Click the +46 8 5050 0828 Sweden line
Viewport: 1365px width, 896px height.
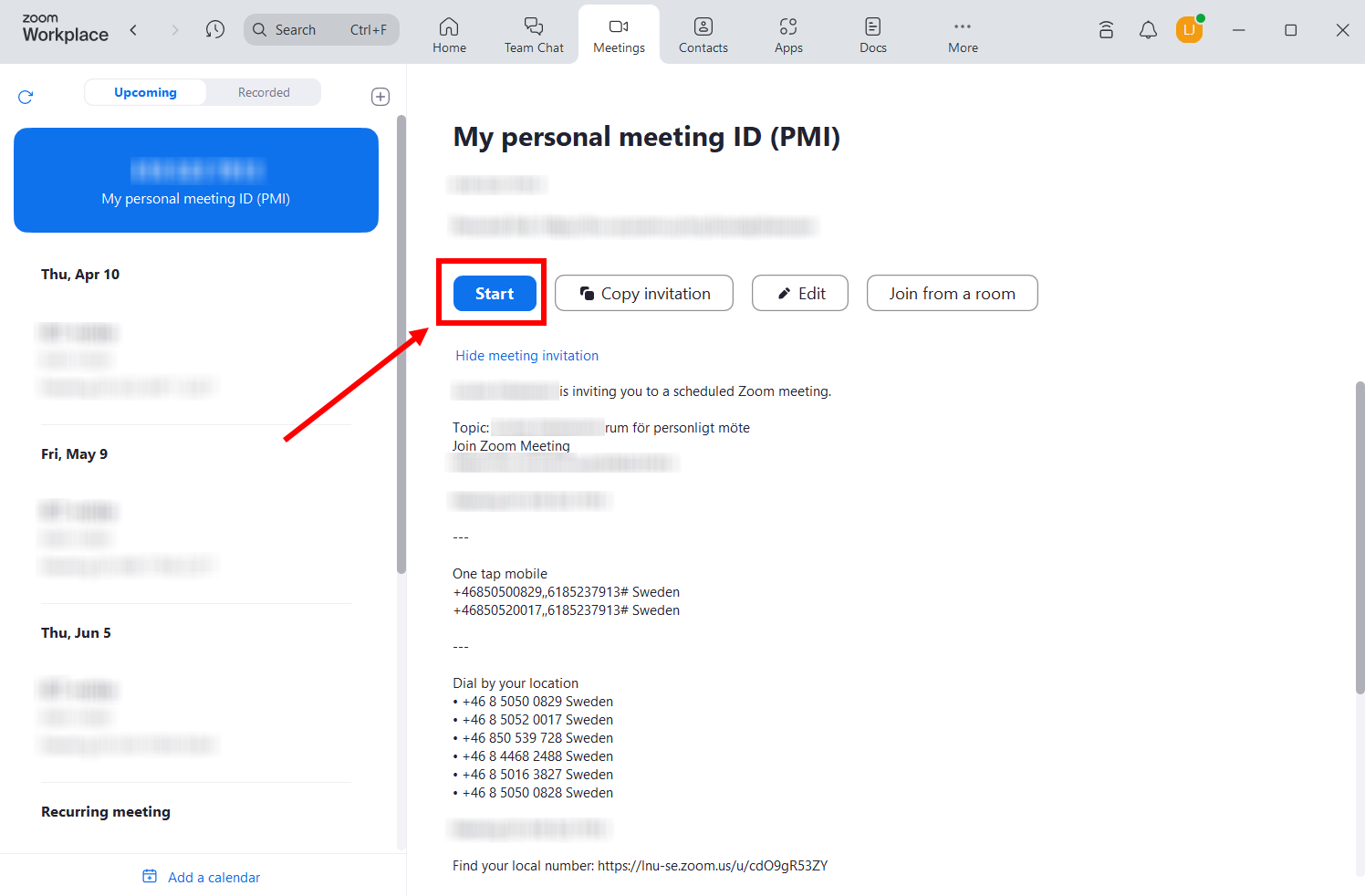(533, 793)
